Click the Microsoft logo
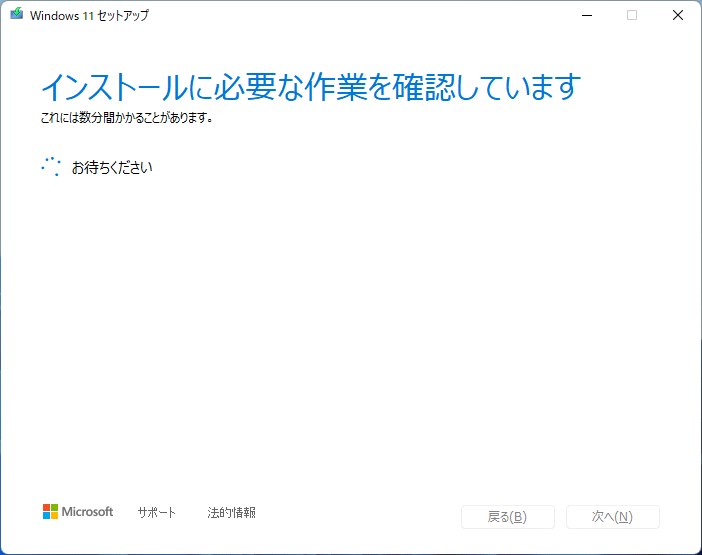This screenshot has width=702, height=555. click(x=78, y=512)
